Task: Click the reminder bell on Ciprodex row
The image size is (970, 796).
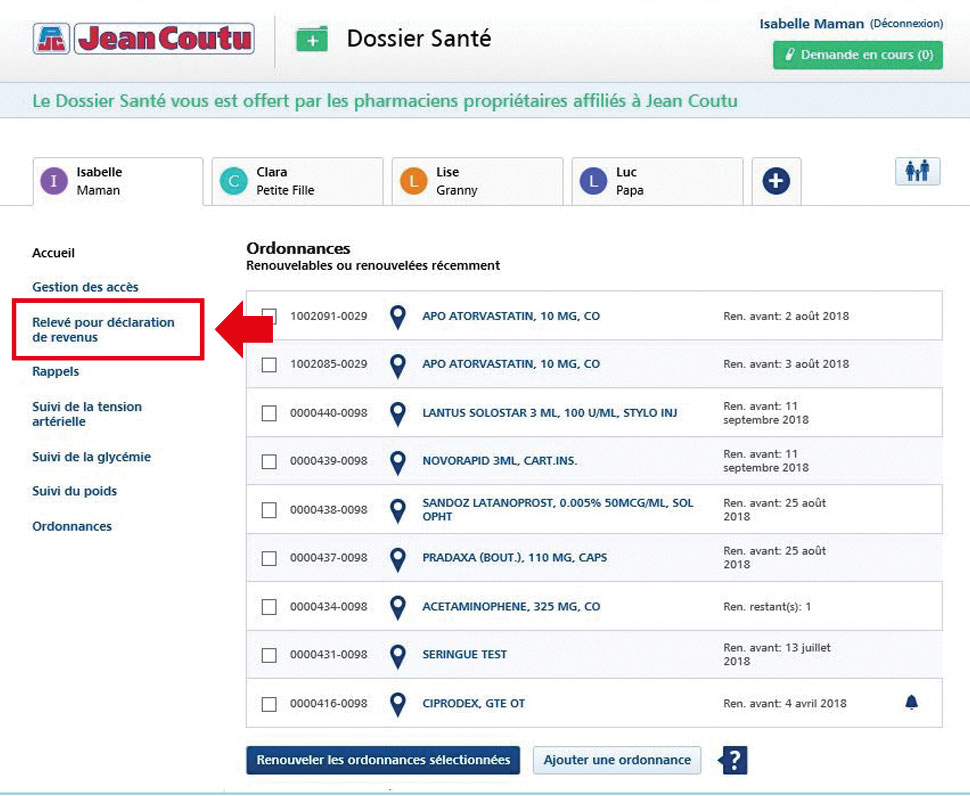Action: point(911,702)
